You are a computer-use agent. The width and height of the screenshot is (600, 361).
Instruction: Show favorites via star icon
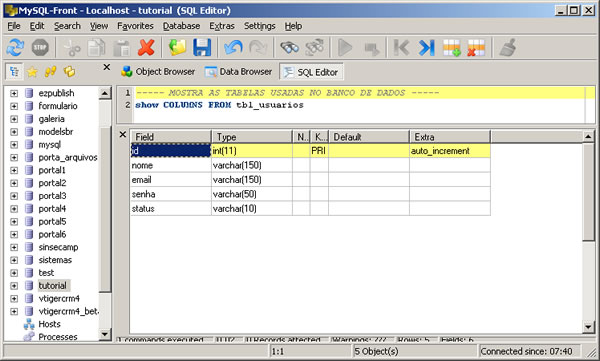point(33,72)
